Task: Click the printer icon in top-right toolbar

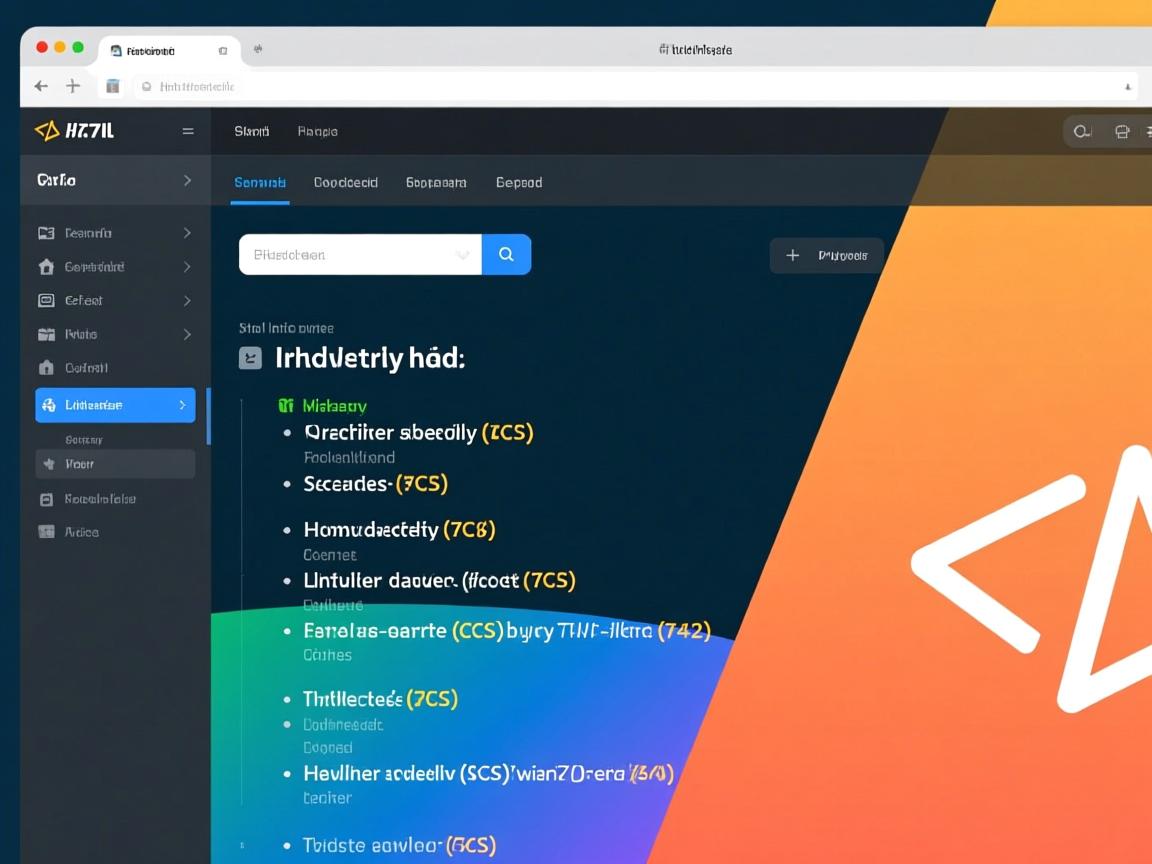Action: (1122, 132)
